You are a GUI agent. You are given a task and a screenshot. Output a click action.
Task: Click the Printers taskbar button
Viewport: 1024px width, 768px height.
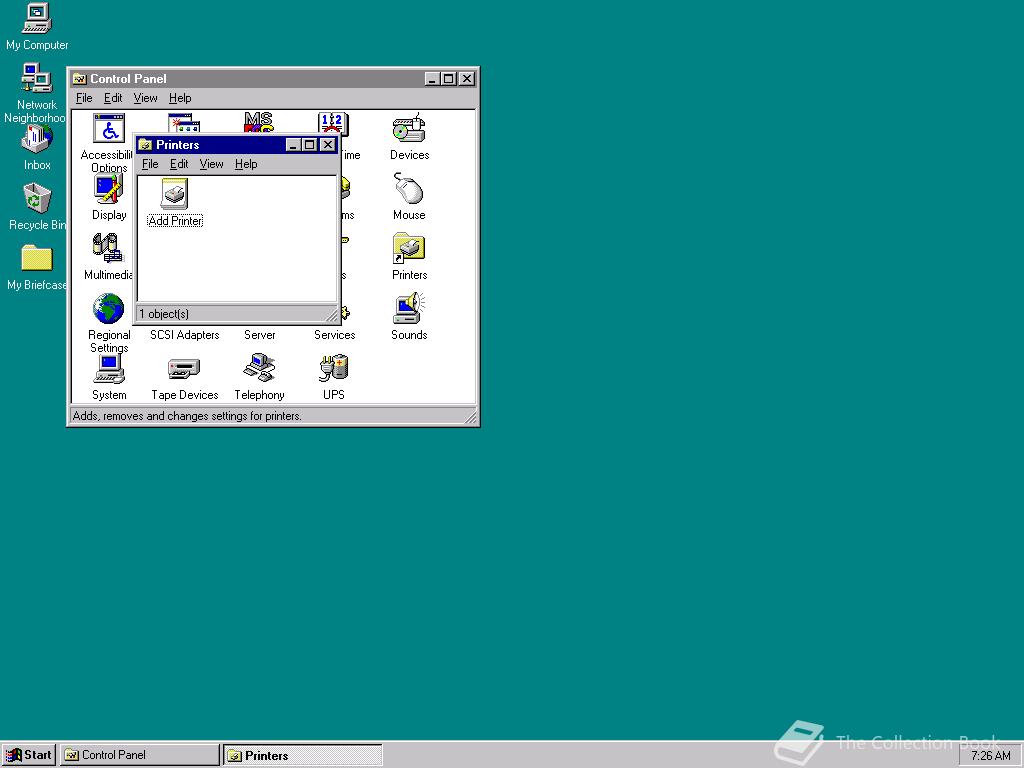[303, 755]
